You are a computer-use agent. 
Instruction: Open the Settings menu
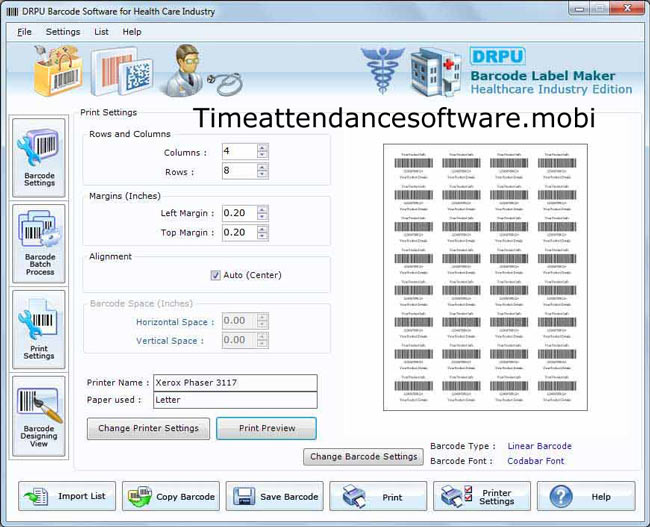(x=63, y=32)
